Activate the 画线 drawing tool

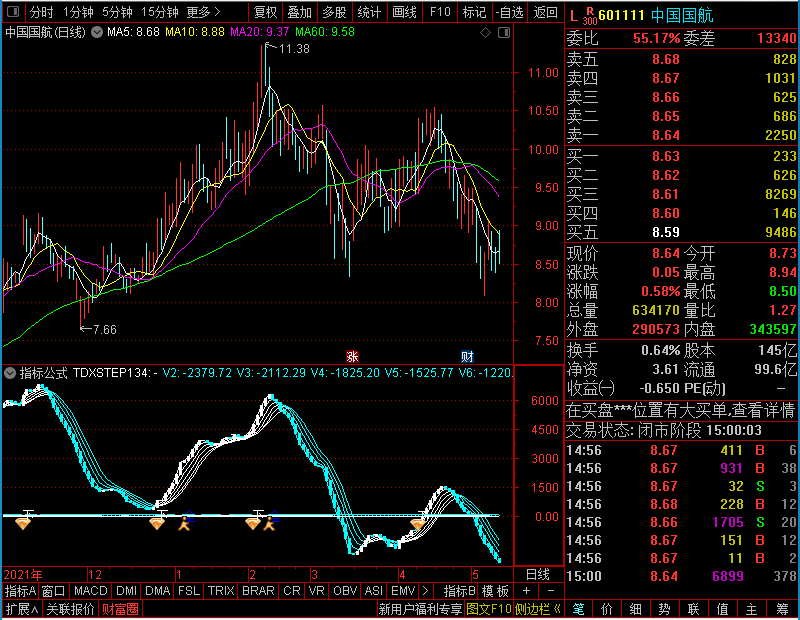pyautogui.click(x=404, y=12)
